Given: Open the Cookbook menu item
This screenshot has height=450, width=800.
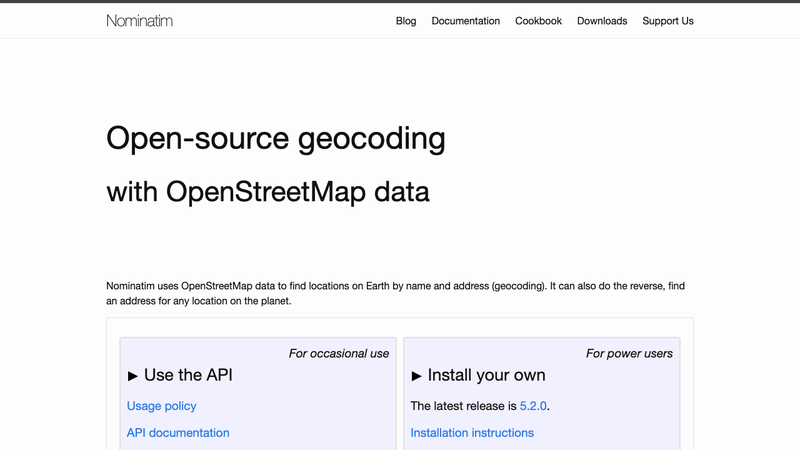Looking at the screenshot, I should (x=538, y=21).
